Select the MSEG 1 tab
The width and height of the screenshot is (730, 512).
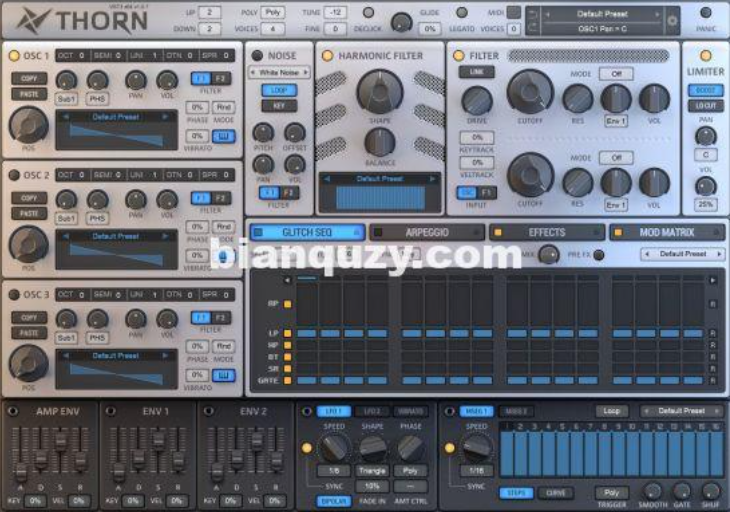476,411
